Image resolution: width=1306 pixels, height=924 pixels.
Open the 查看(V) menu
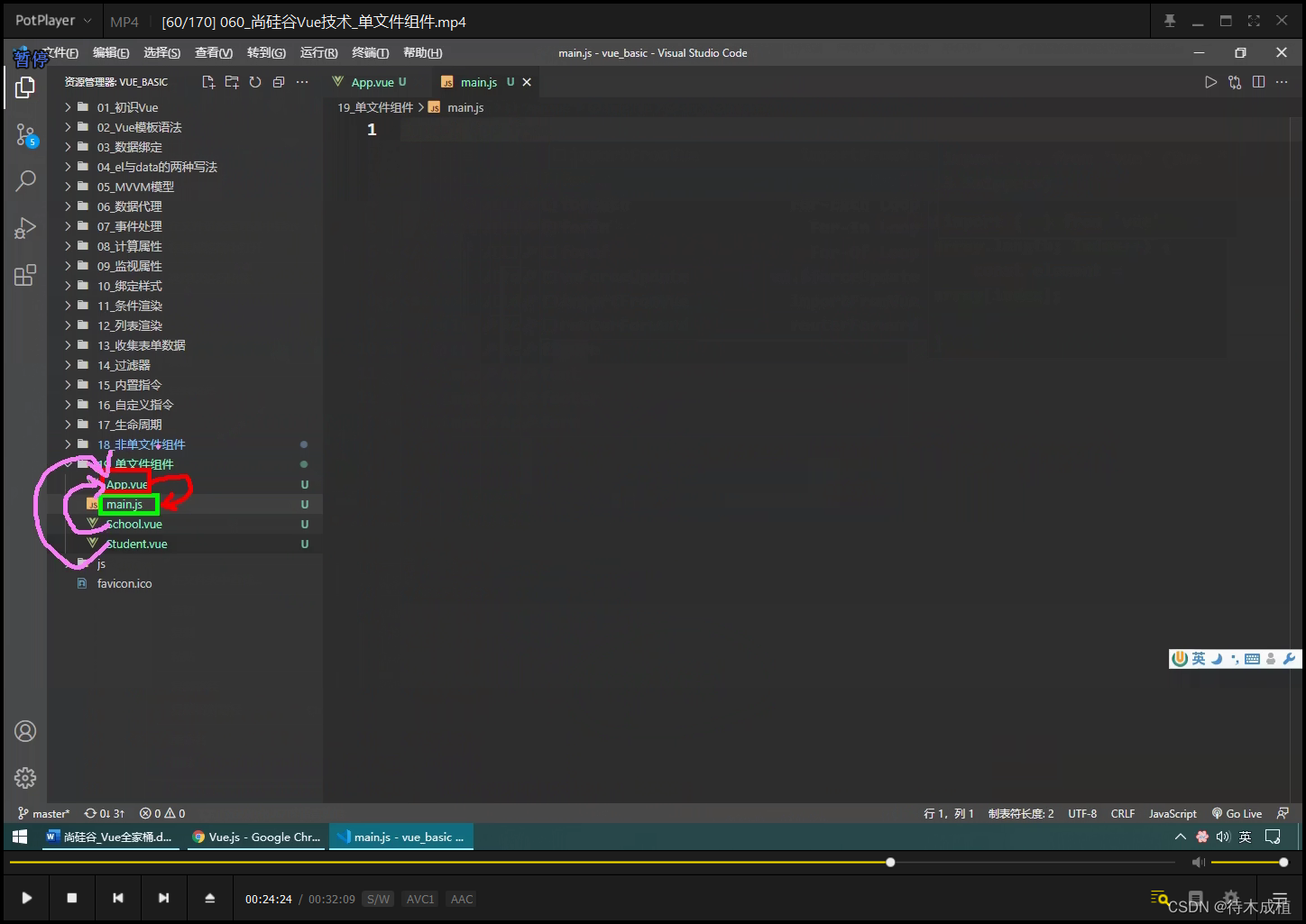214,53
